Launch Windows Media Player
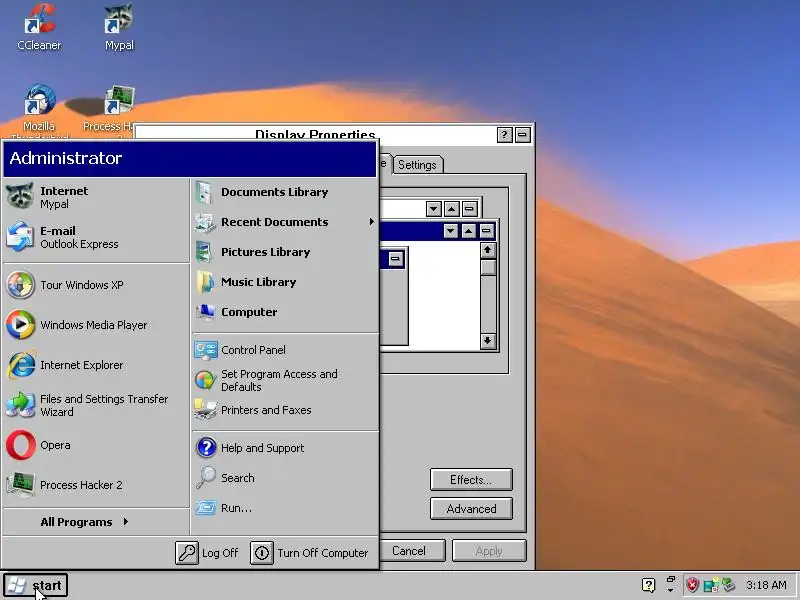 coord(96,324)
